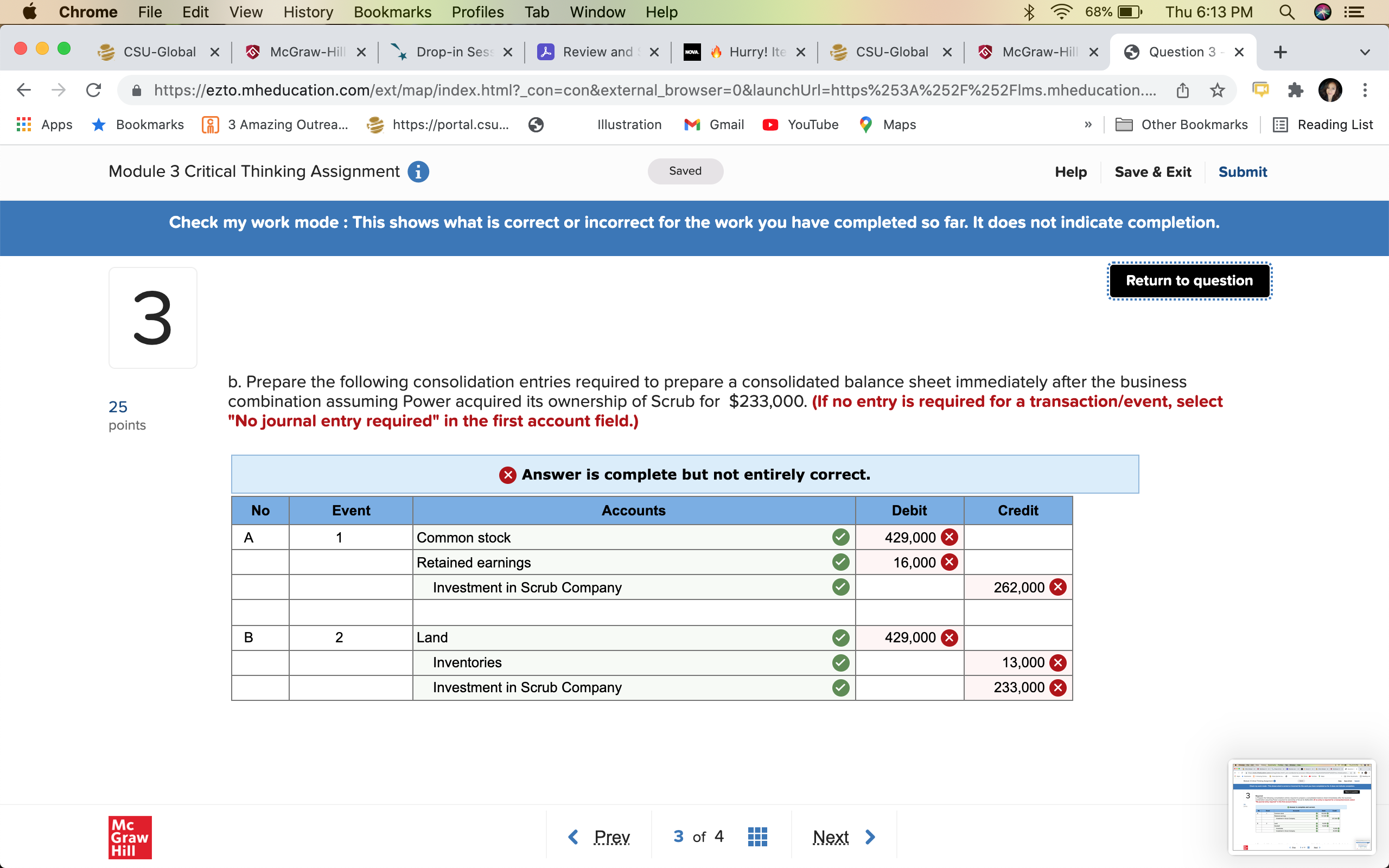Click red X next to Common stock debit
The image size is (1389, 868).
(x=950, y=537)
